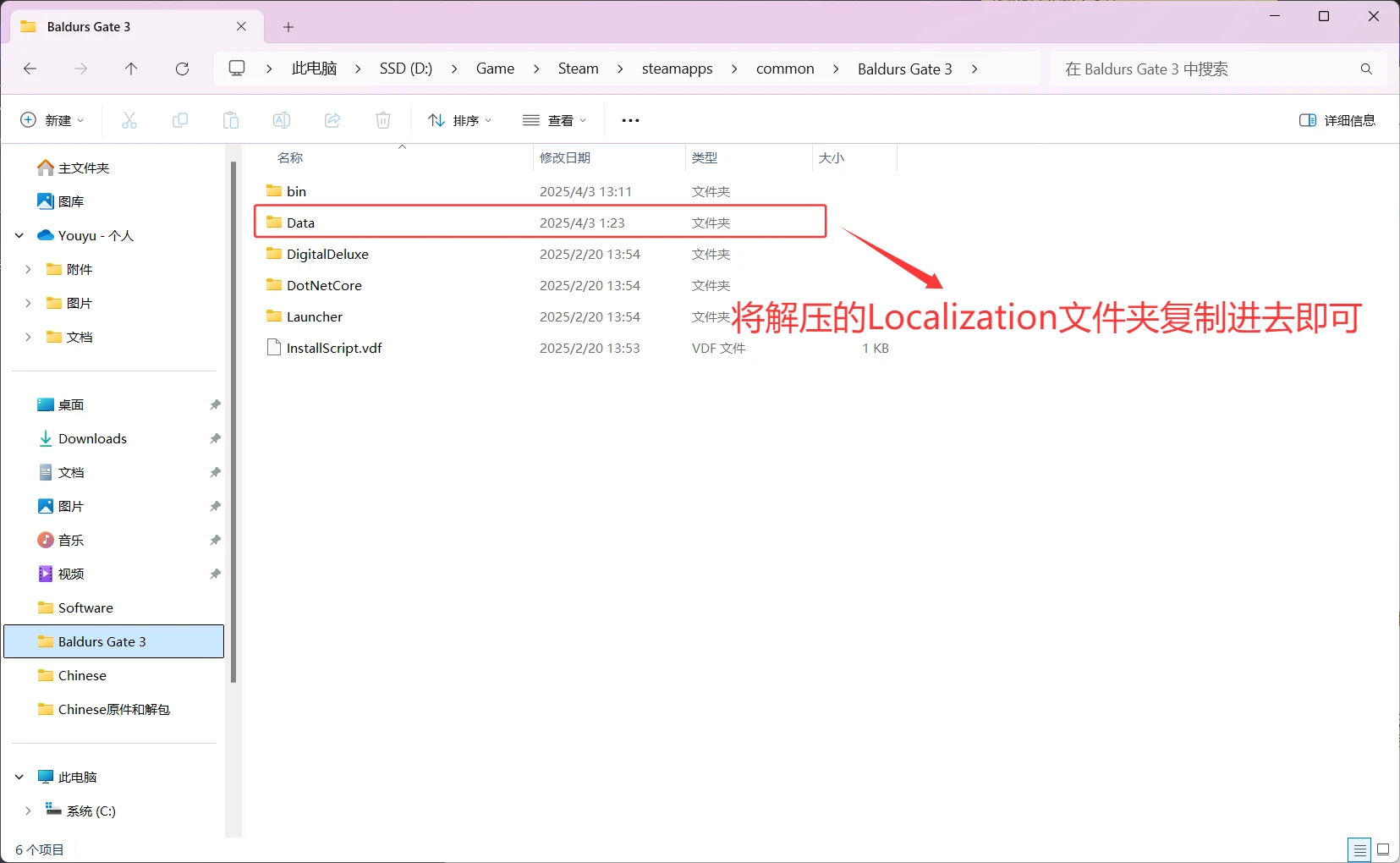Click the forward navigation arrow
Viewport: 1400px width, 863px height.
[81, 69]
